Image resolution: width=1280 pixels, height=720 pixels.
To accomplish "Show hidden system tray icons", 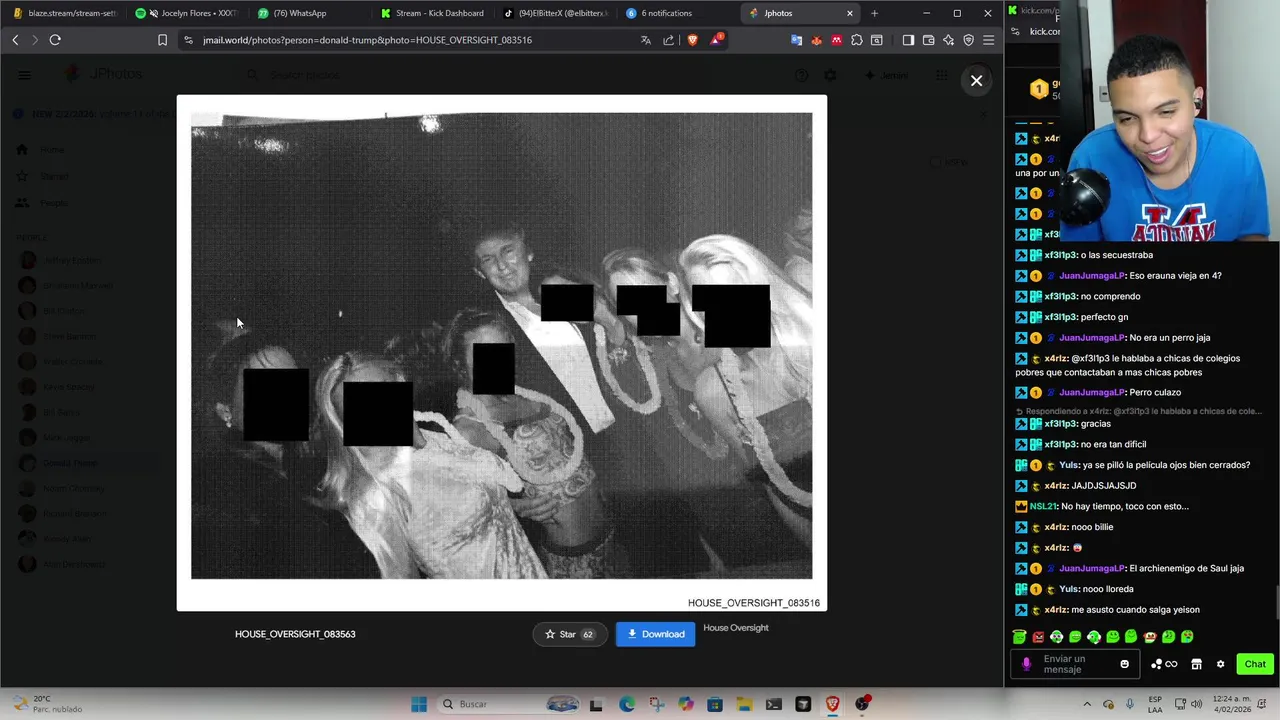I will [x=1088, y=704].
